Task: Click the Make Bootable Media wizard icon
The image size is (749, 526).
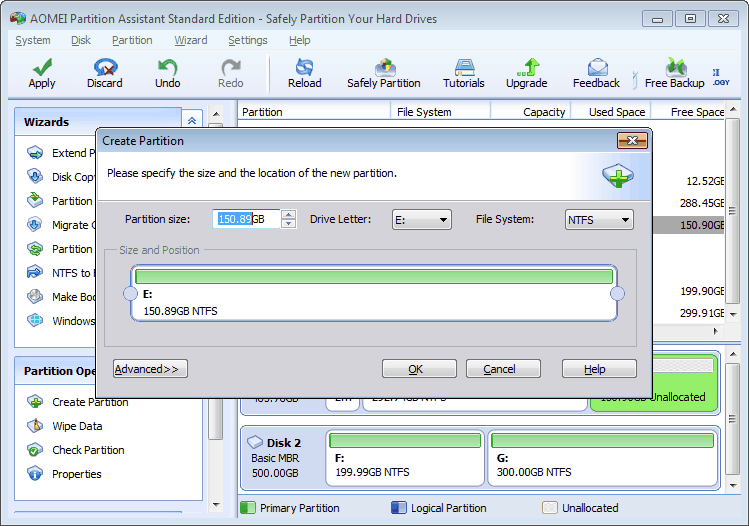Action: point(35,296)
